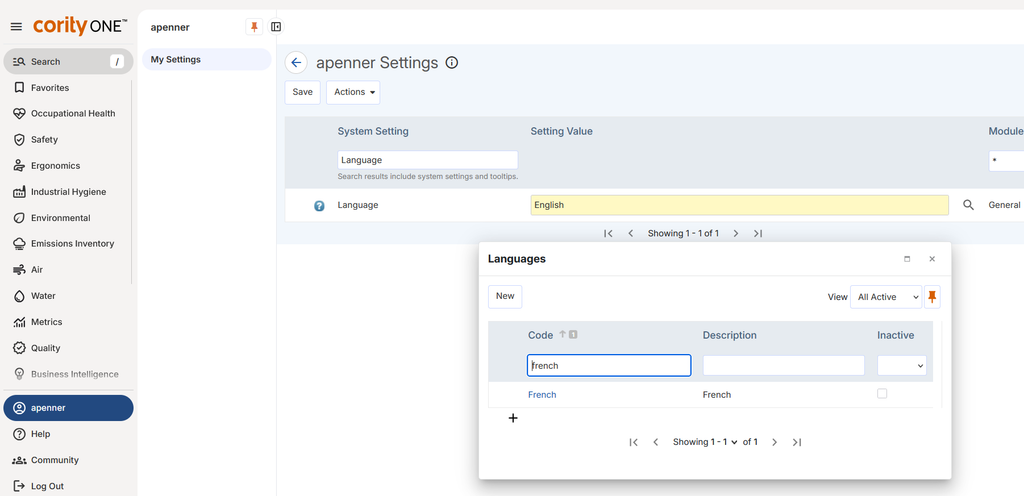Screen dimensions: 1024x496
Task: Click the Save button
Action: pos(302,92)
